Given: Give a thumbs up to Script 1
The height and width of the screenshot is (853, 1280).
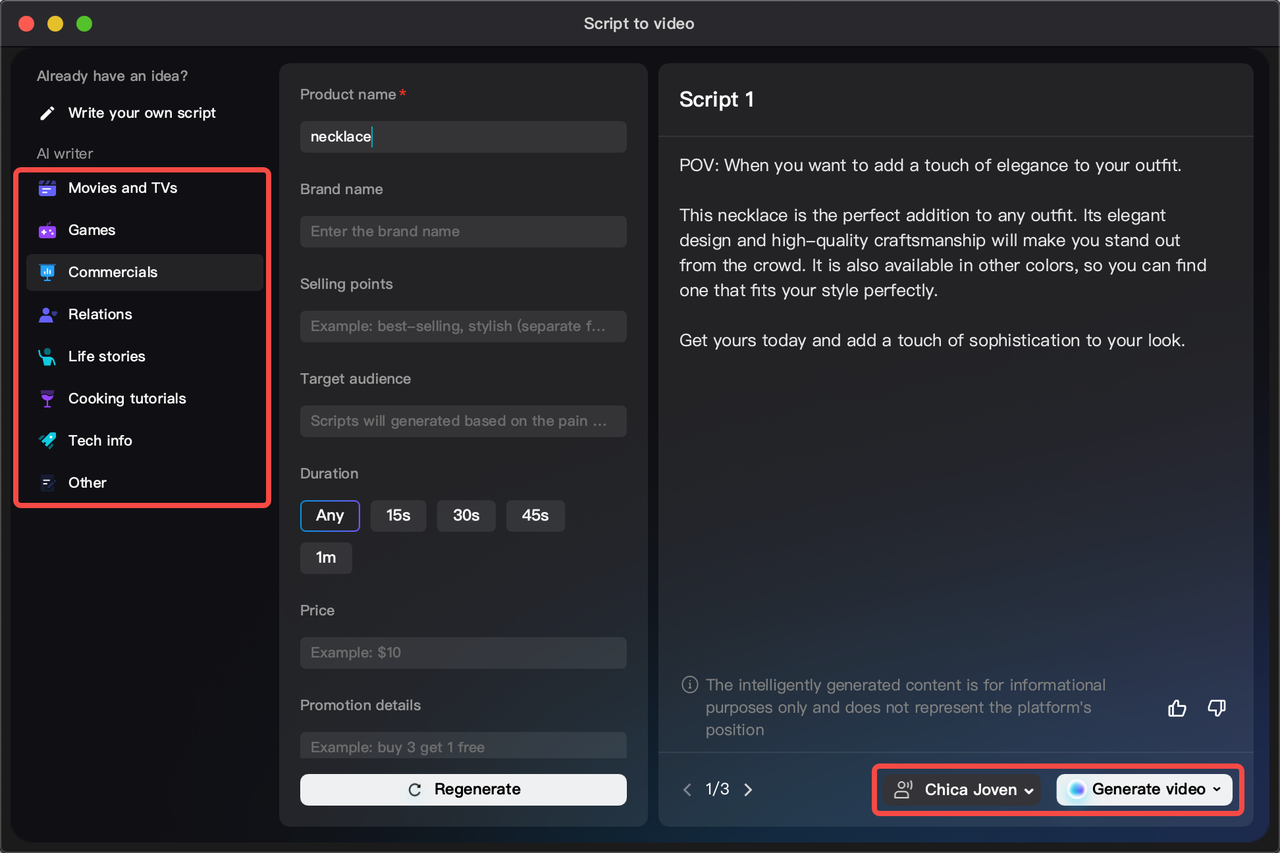Looking at the screenshot, I should click(1176, 708).
